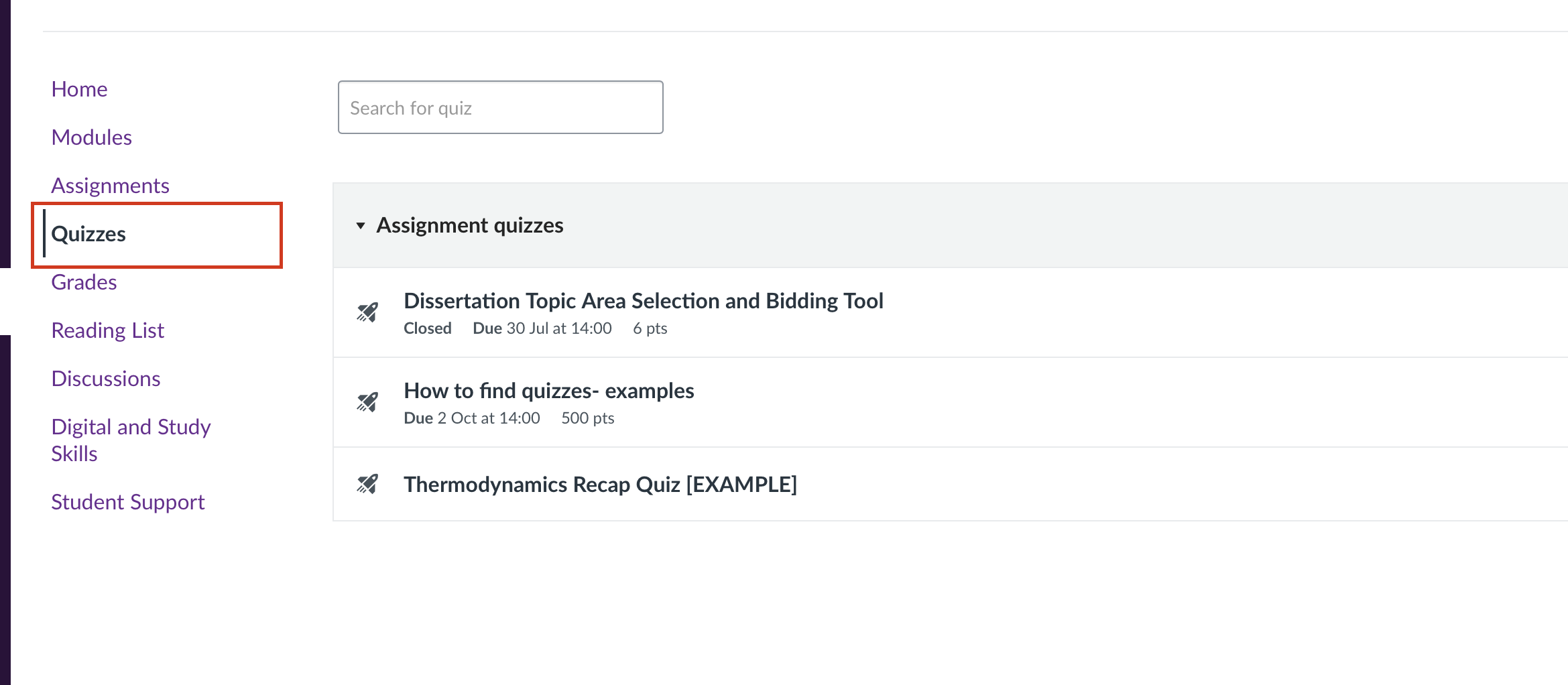This screenshot has height=685, width=1568.
Task: Open the Home course page
Action: pyautogui.click(x=79, y=89)
